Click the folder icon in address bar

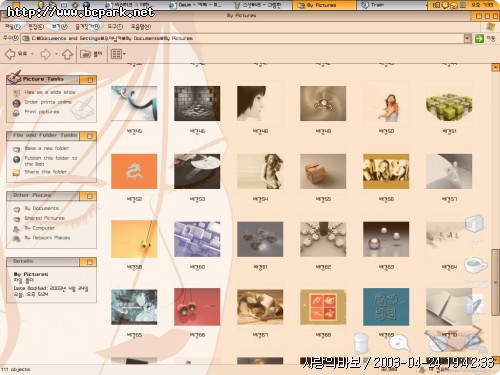[26, 38]
